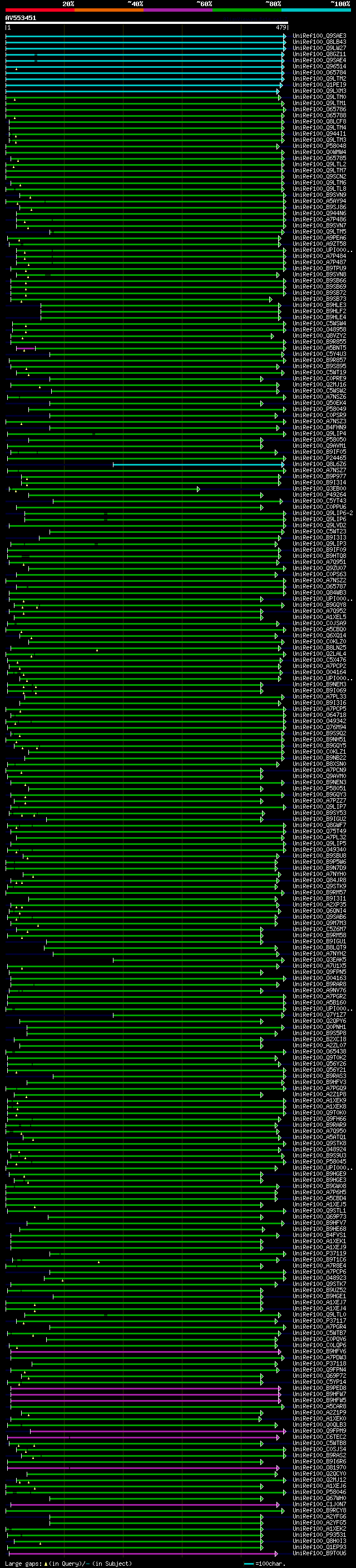Open the UniRef100_Q8GWF7 hit
This screenshot has height=1568, width=356.
click(x=319, y=825)
